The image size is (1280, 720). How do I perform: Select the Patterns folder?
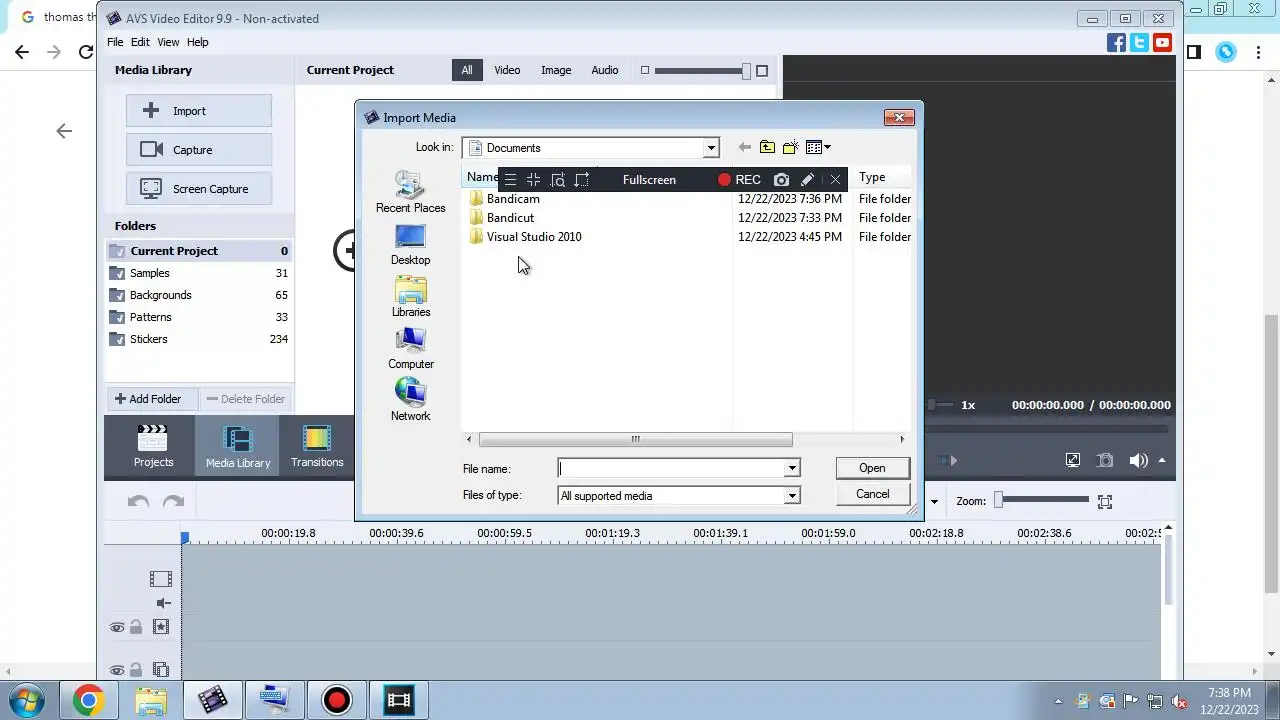[199, 317]
